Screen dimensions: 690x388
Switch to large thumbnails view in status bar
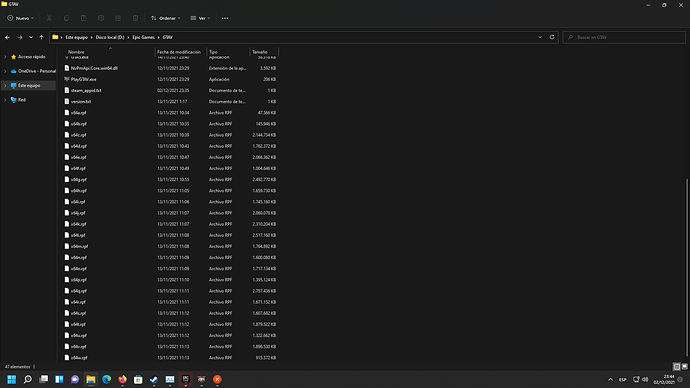click(x=684, y=366)
